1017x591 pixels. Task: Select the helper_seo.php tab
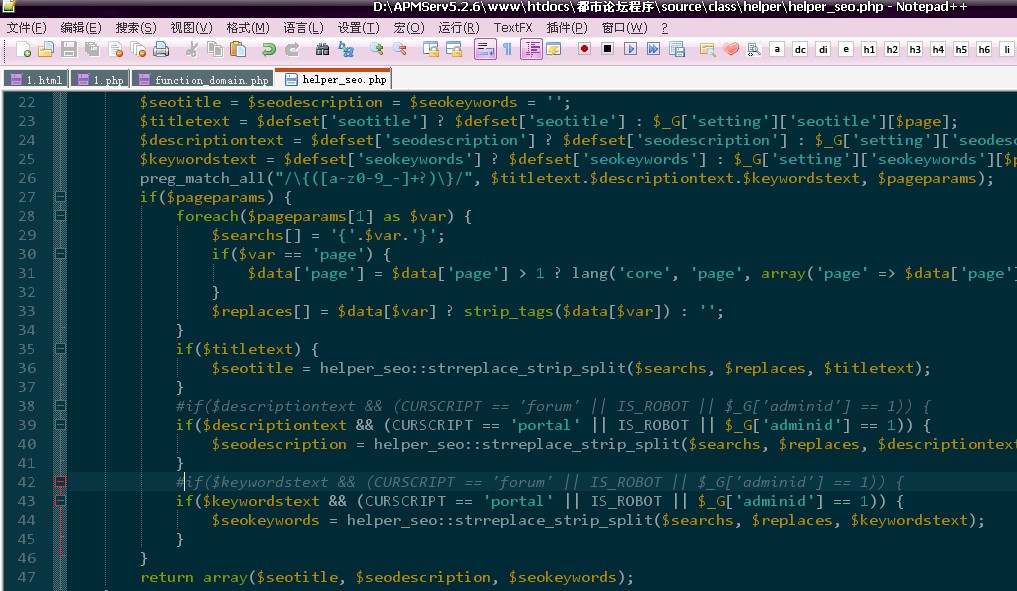(x=333, y=78)
